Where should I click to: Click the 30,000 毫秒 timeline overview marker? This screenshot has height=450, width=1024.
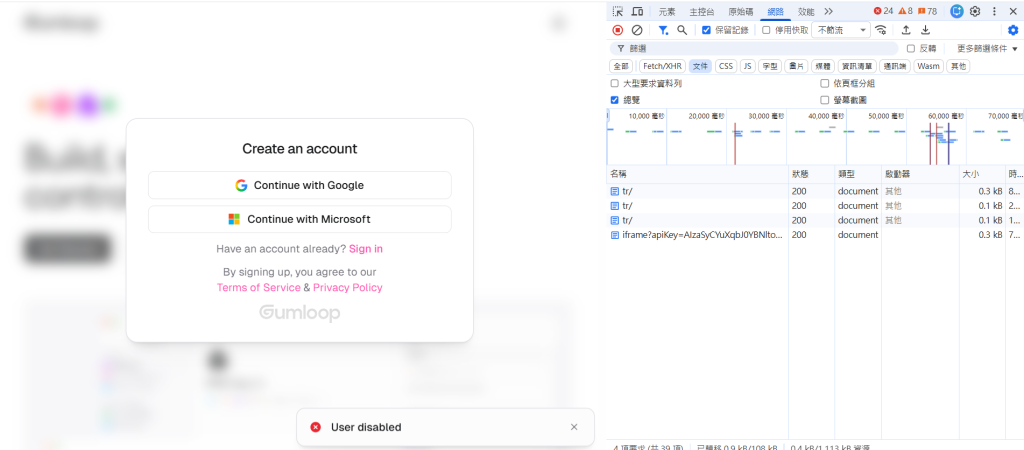click(766, 116)
